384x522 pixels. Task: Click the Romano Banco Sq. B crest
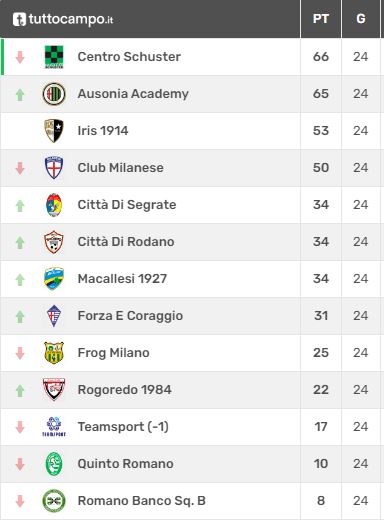tap(54, 501)
